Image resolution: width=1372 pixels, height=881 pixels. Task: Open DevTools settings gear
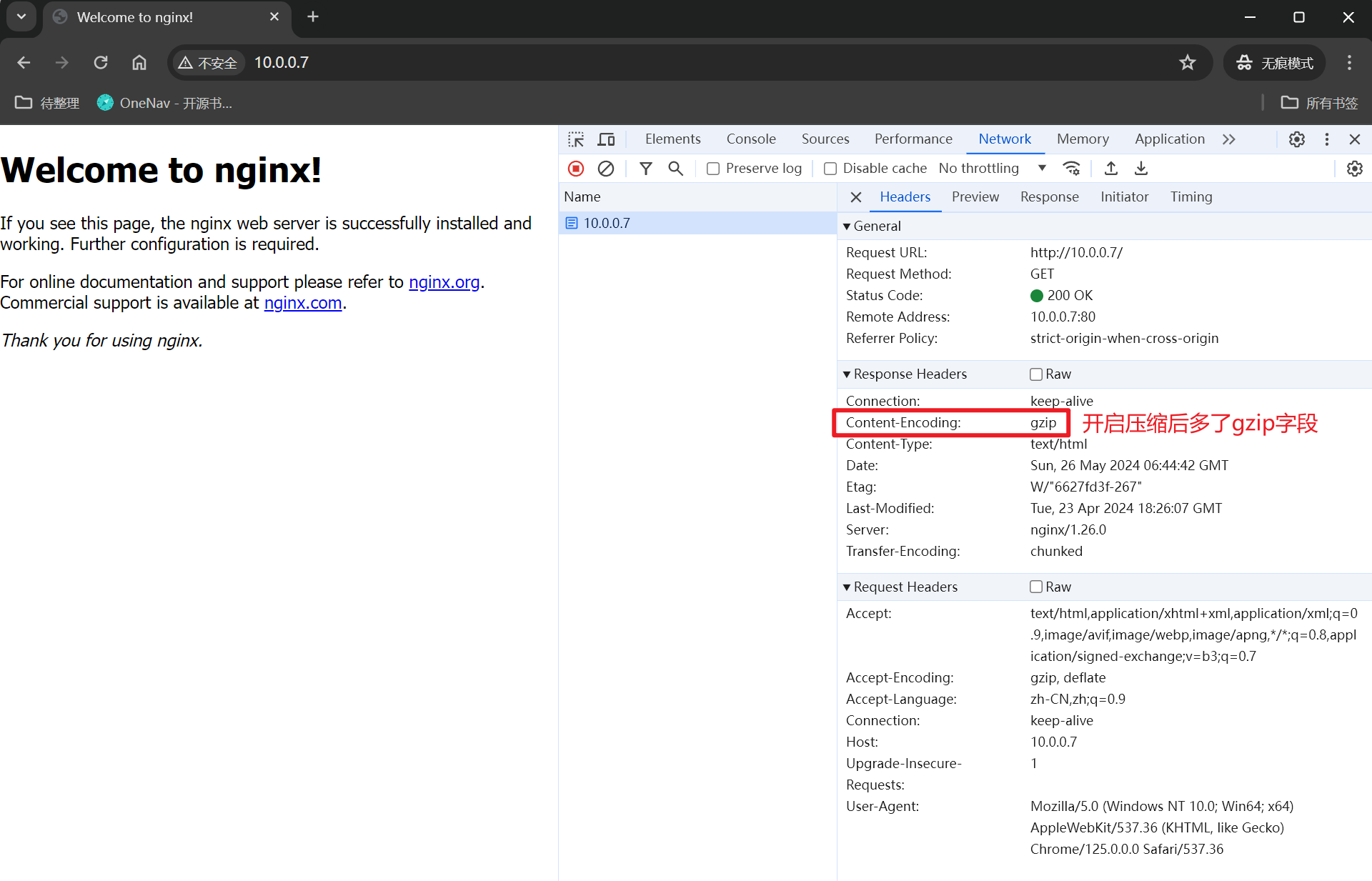point(1297,139)
